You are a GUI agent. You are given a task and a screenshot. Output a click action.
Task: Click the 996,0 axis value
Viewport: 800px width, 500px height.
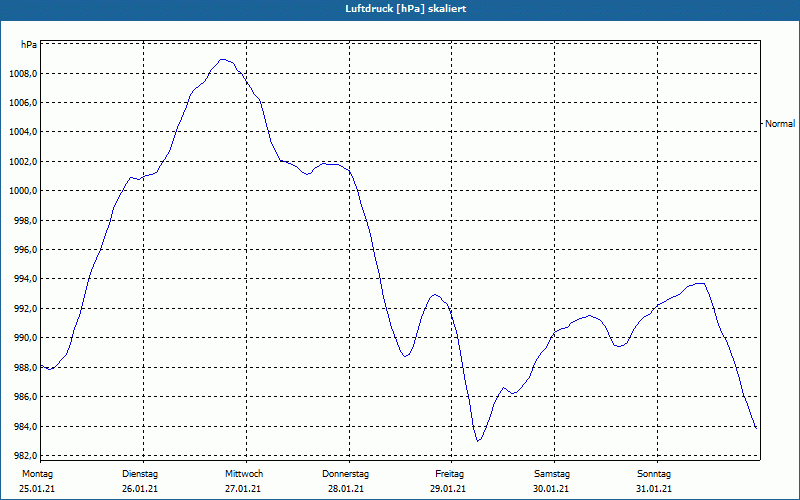(x=25, y=250)
